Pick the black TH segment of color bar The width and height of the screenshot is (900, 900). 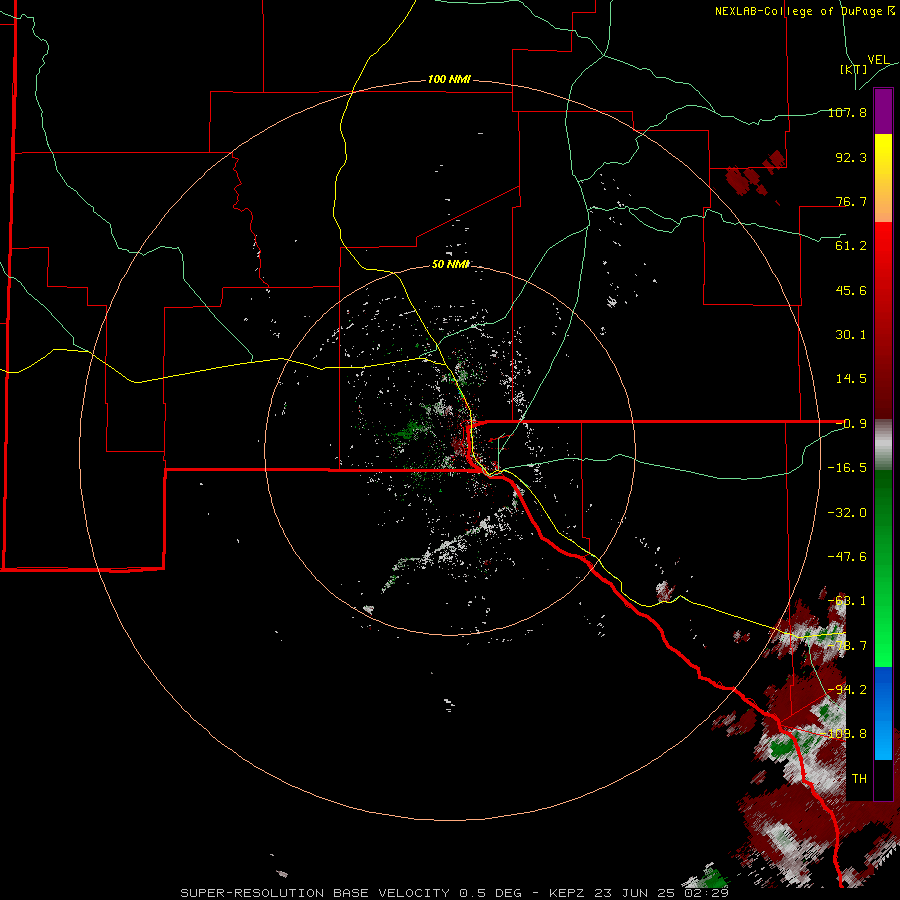(883, 779)
